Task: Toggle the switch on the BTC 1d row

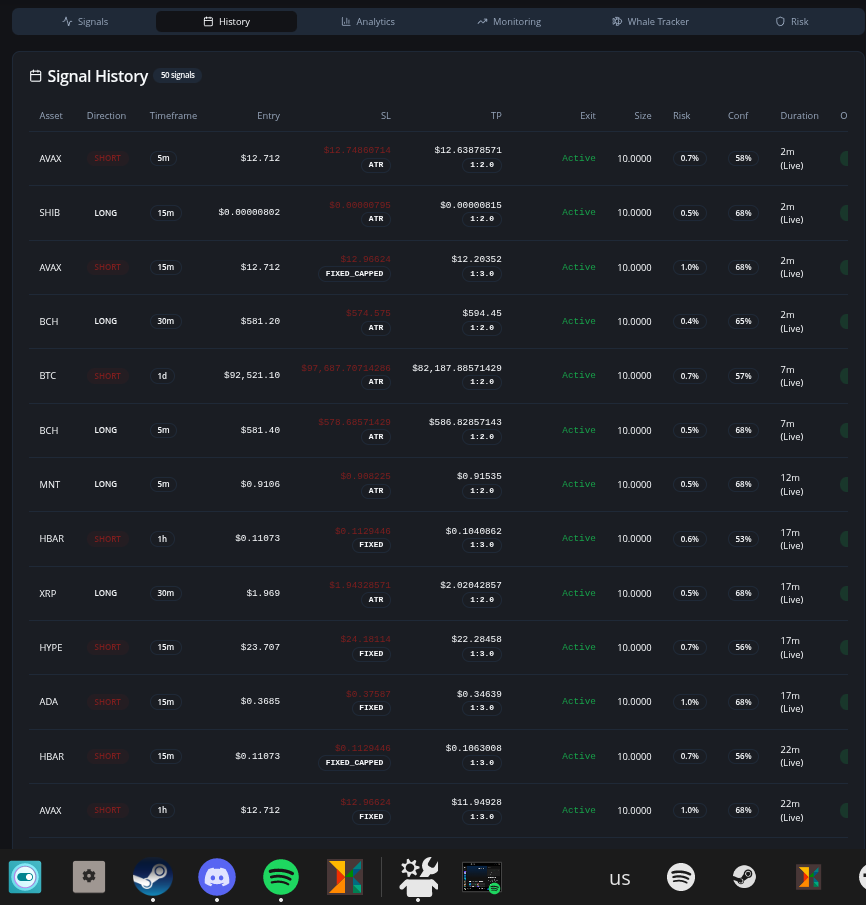Action: coord(845,375)
